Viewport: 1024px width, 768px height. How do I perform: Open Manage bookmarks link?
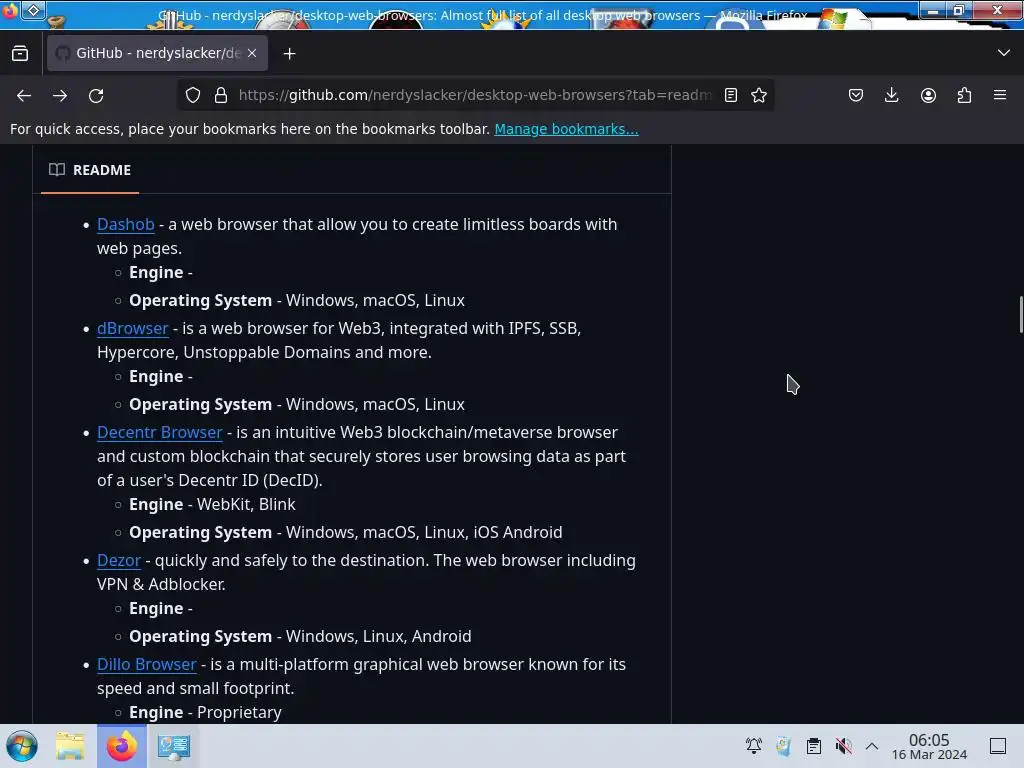566,129
